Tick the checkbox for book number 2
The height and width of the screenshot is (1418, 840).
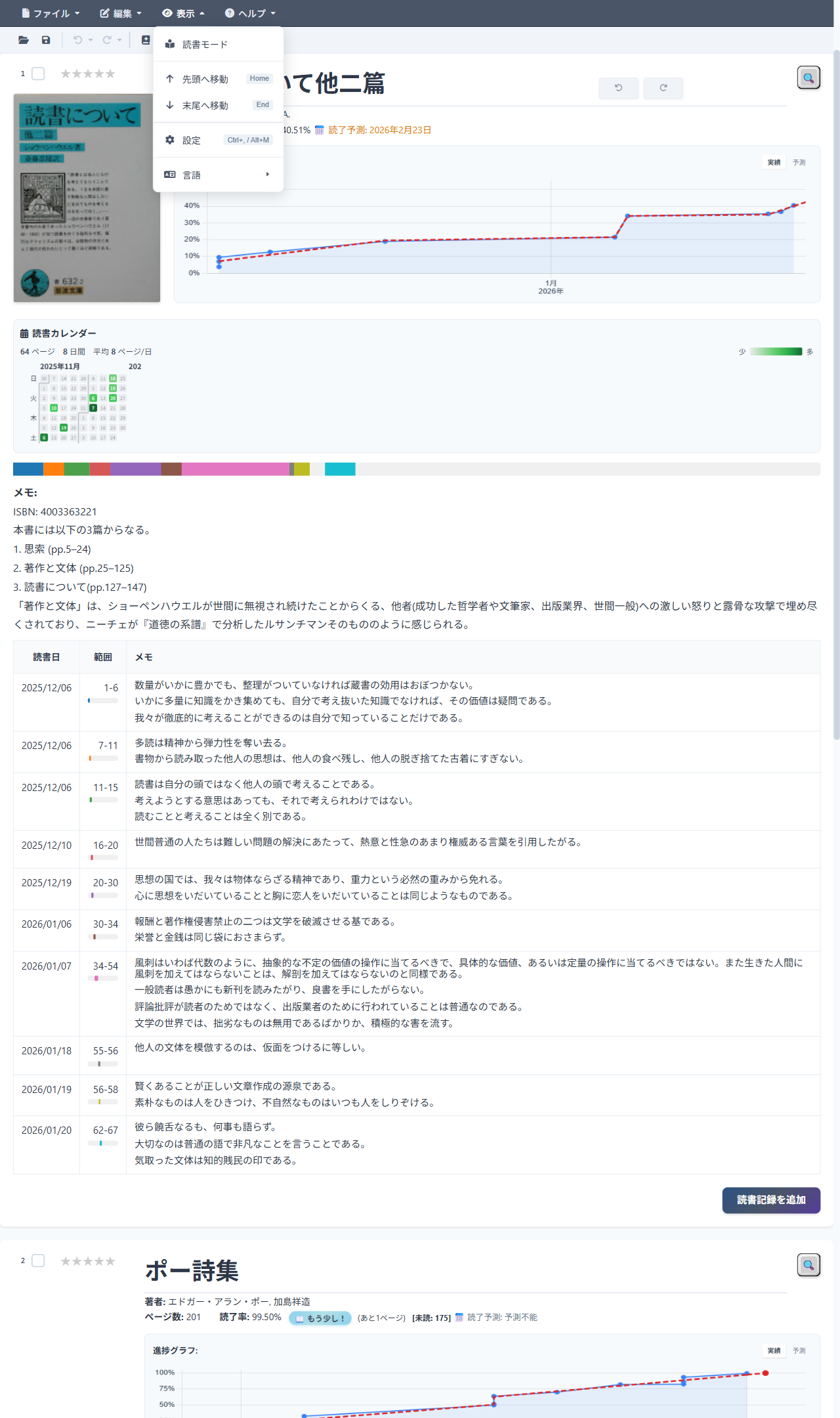coord(39,1260)
